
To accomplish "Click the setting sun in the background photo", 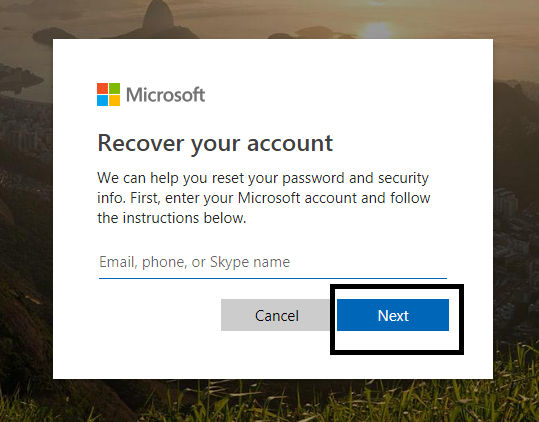I will pyautogui.click(x=377, y=30).
